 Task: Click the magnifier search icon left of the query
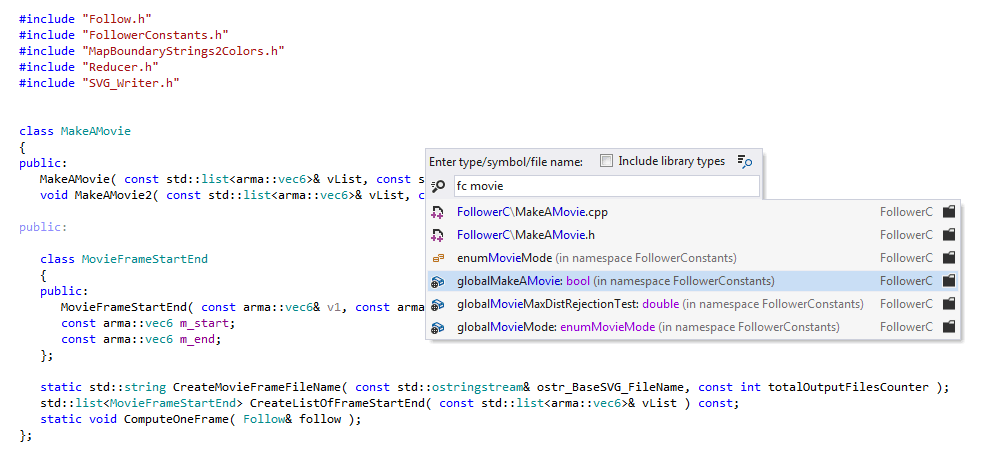point(439,186)
